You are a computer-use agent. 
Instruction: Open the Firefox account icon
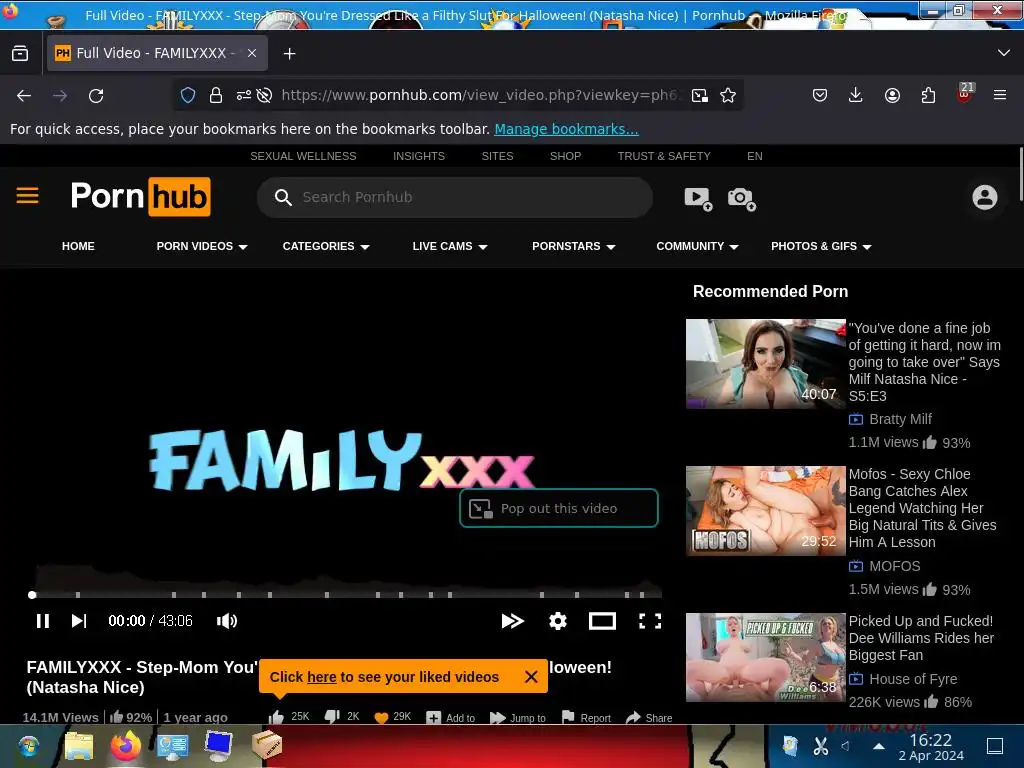click(x=892, y=96)
